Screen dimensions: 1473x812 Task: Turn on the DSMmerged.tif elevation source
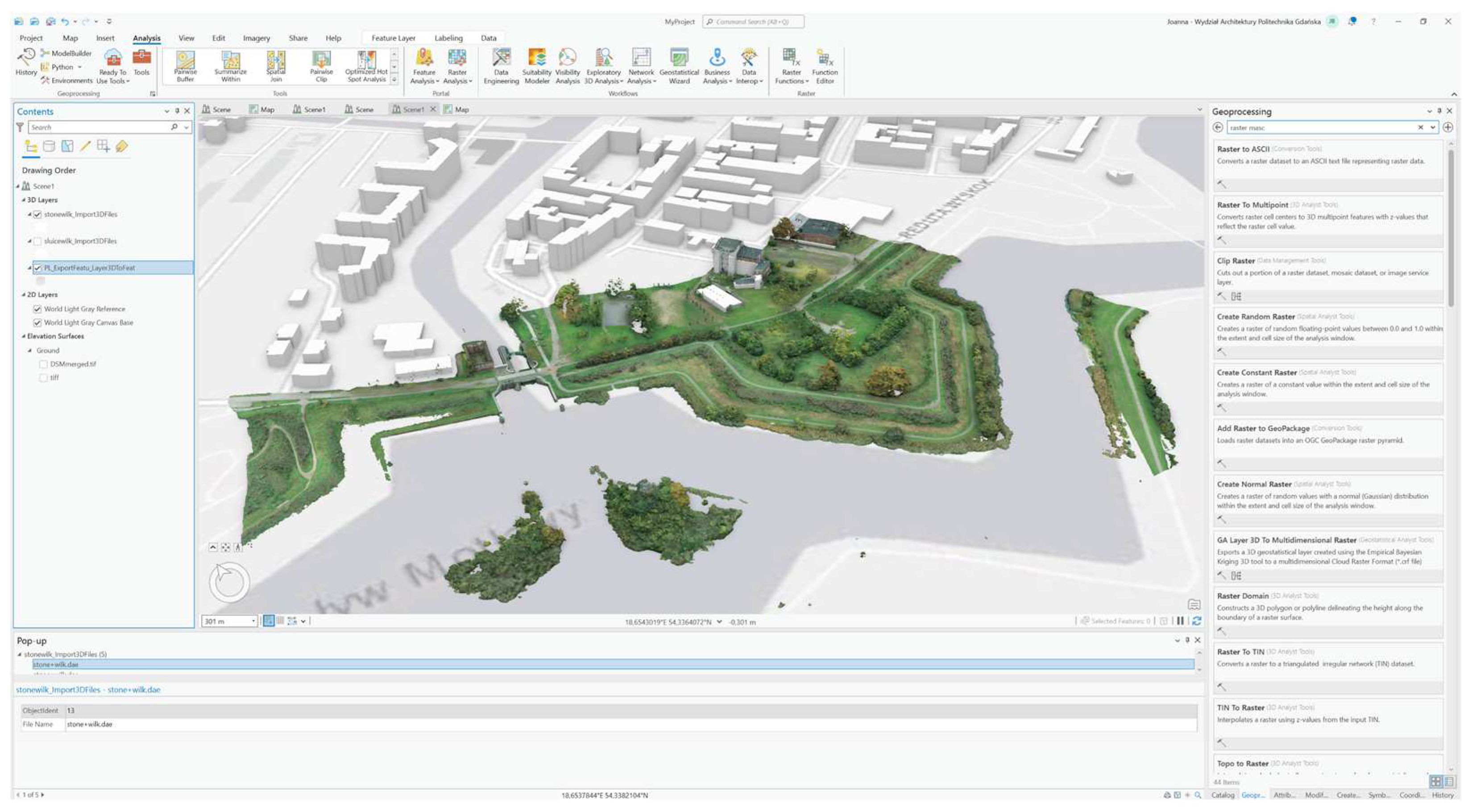(43, 364)
